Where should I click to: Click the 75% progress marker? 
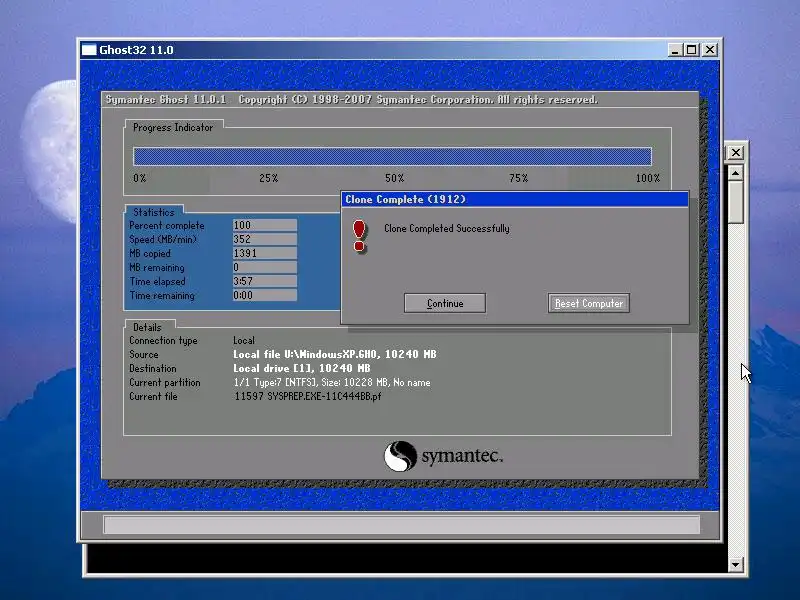(x=518, y=178)
